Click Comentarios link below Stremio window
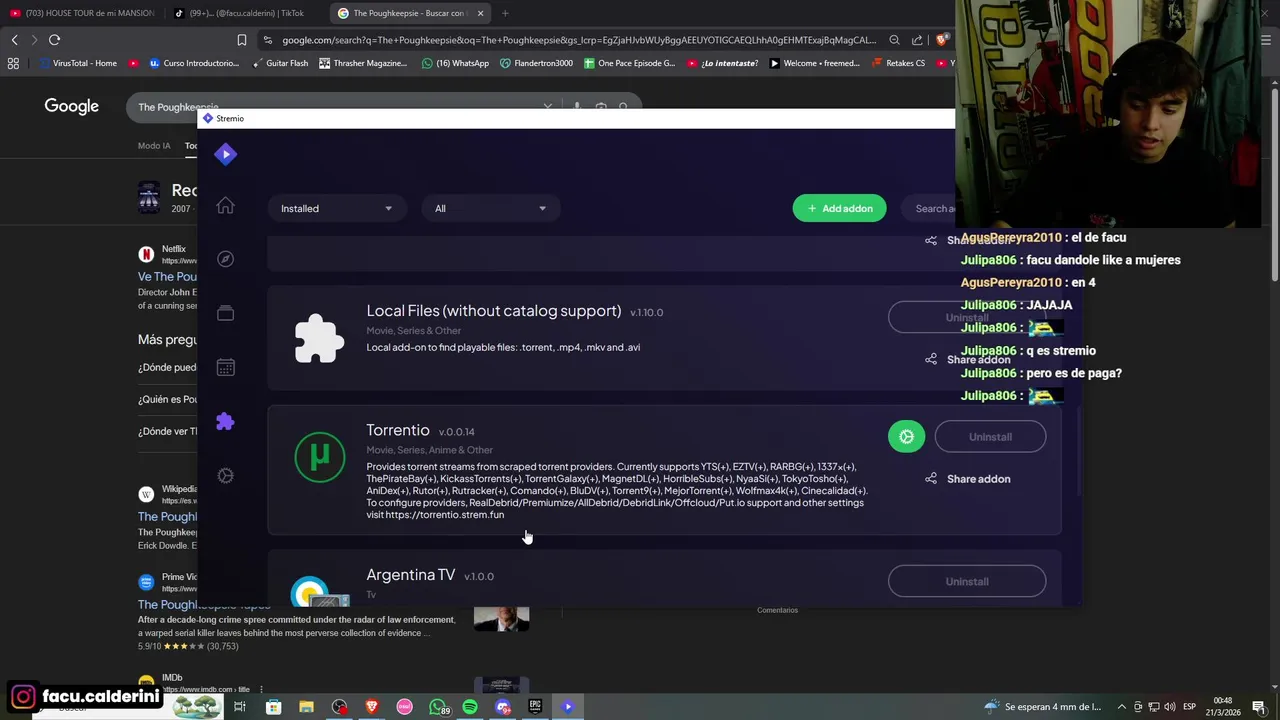The width and height of the screenshot is (1280, 720). [777, 610]
